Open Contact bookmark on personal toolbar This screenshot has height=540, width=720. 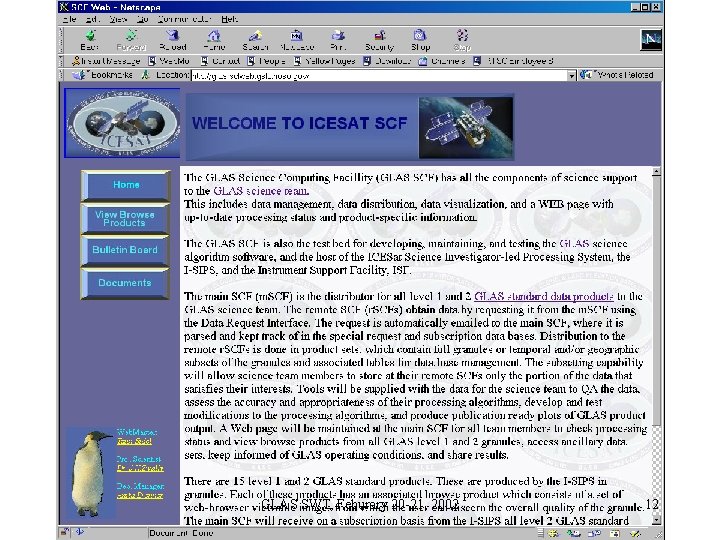point(220,61)
